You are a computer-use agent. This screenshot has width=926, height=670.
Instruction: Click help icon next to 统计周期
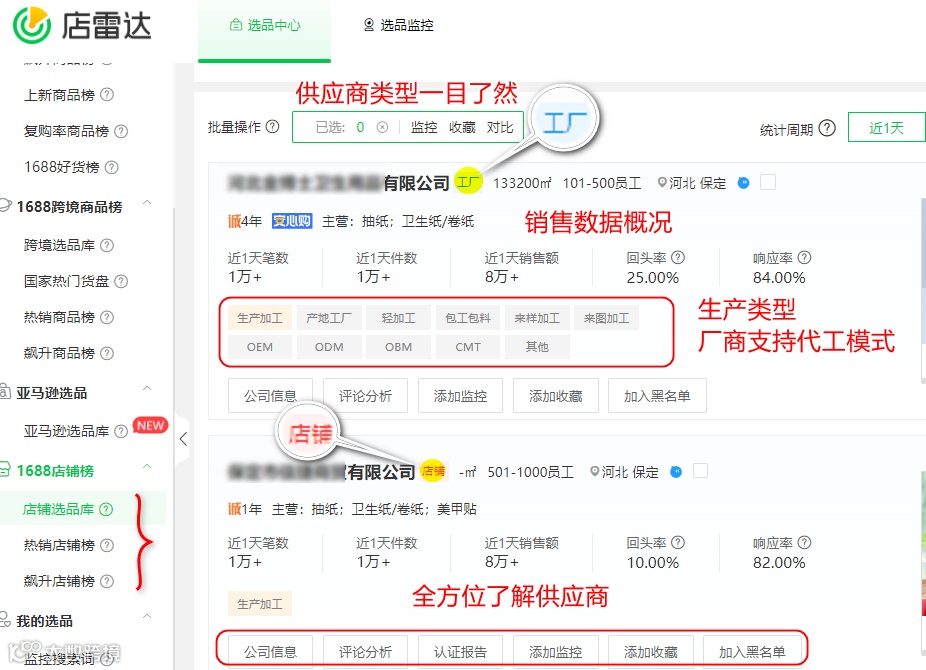[827, 128]
